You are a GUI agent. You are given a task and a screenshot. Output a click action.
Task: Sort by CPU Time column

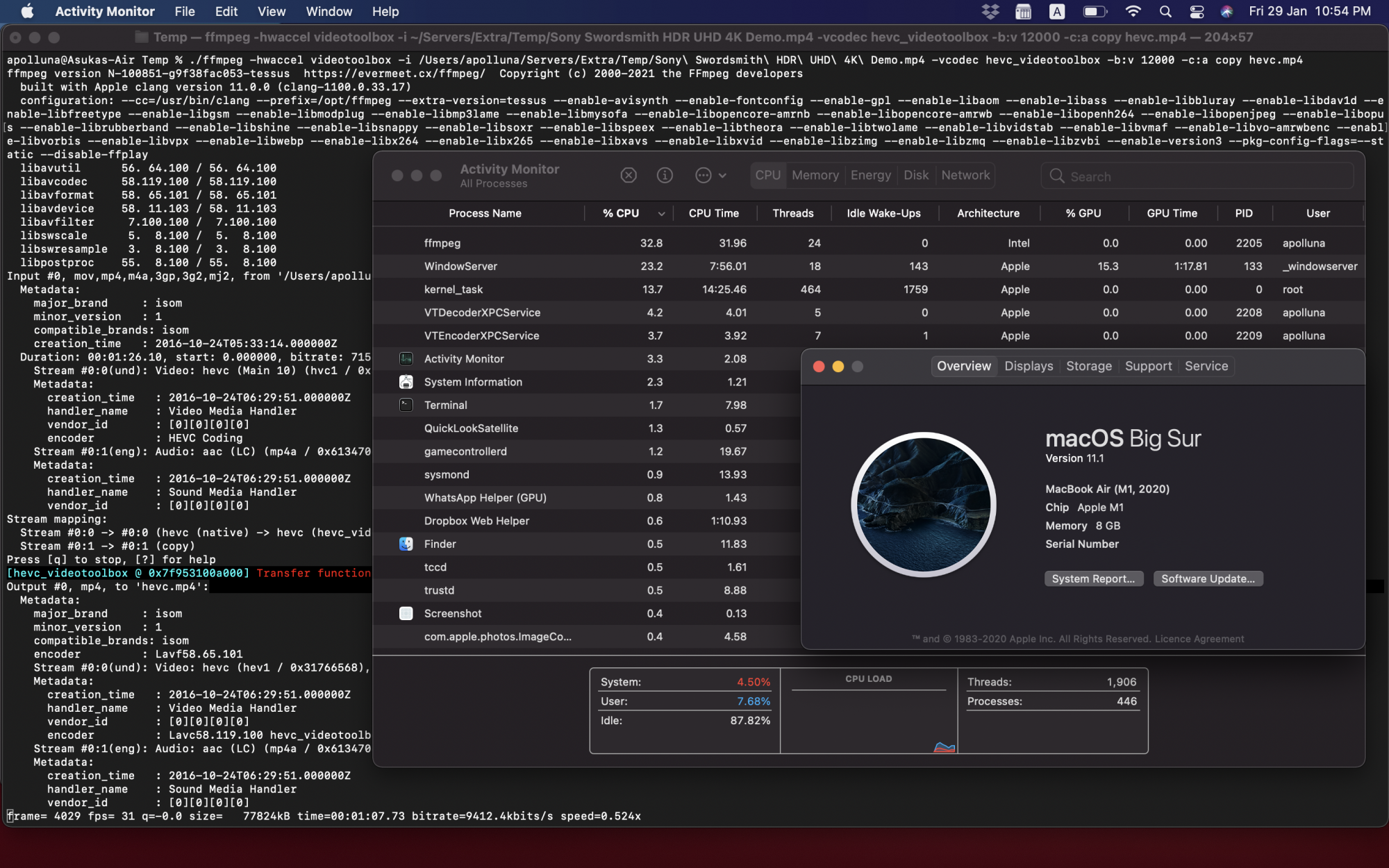[x=713, y=213]
